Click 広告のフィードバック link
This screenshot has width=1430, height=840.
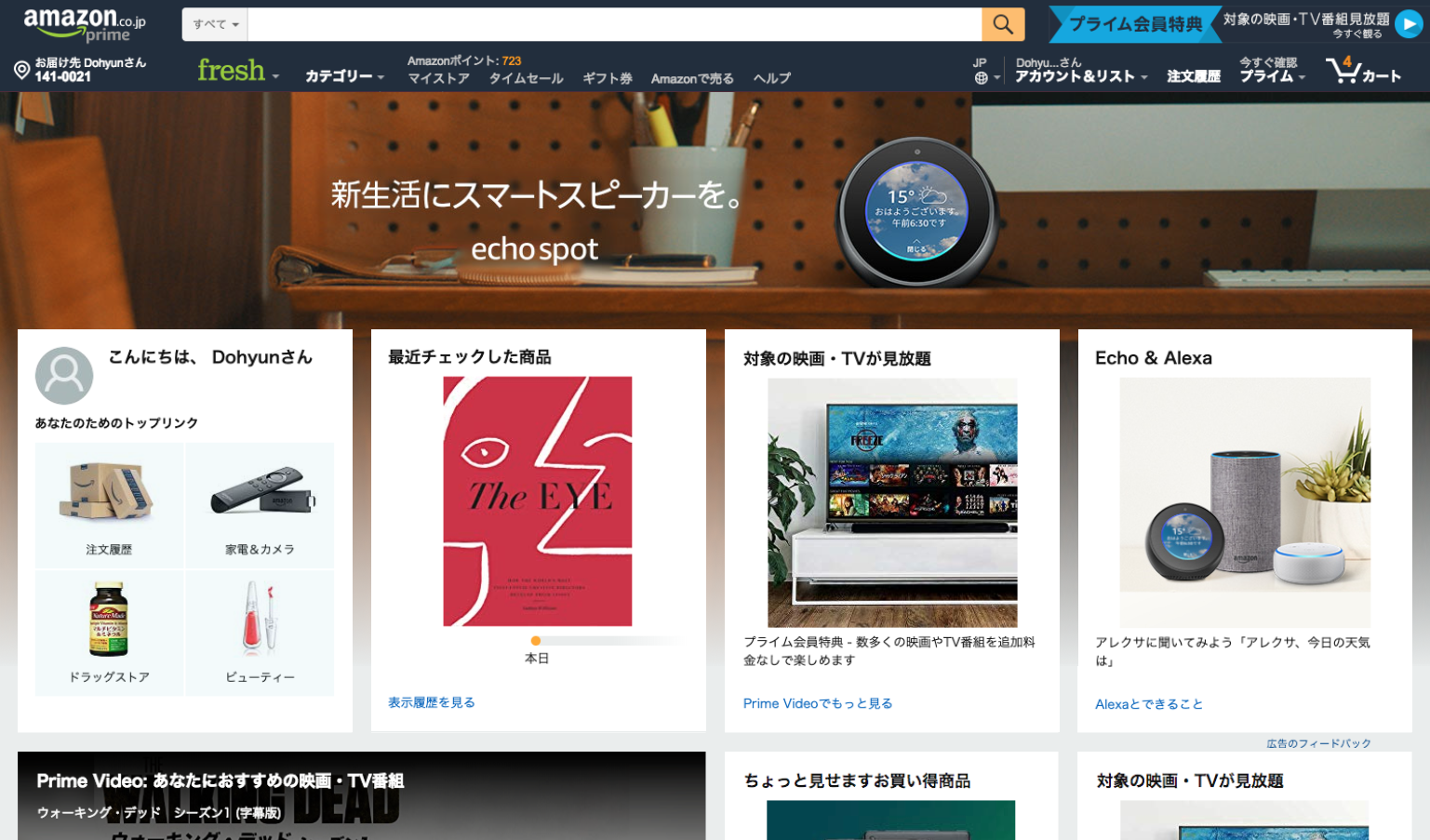pyautogui.click(x=1318, y=743)
